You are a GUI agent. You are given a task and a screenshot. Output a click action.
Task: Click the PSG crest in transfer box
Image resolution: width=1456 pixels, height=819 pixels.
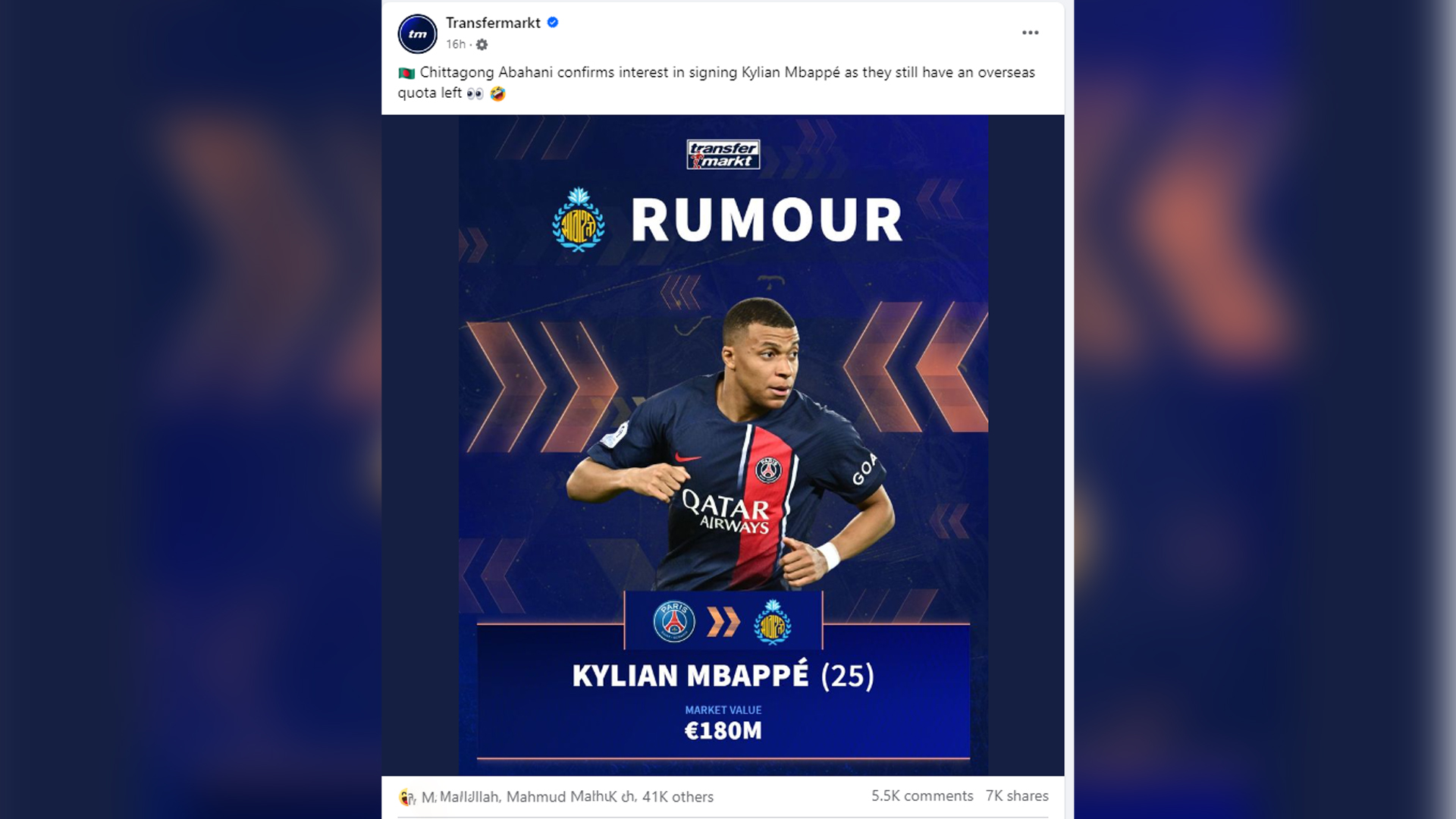click(674, 622)
